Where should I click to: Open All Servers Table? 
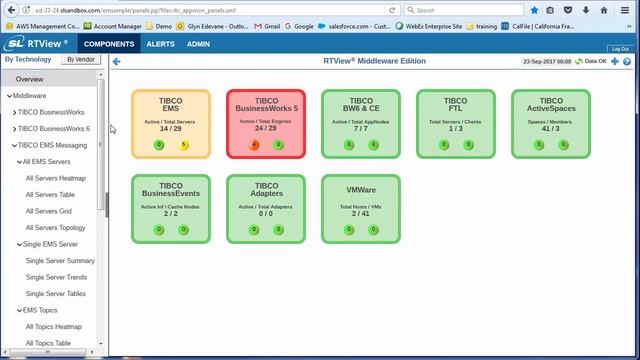[x=50, y=195]
